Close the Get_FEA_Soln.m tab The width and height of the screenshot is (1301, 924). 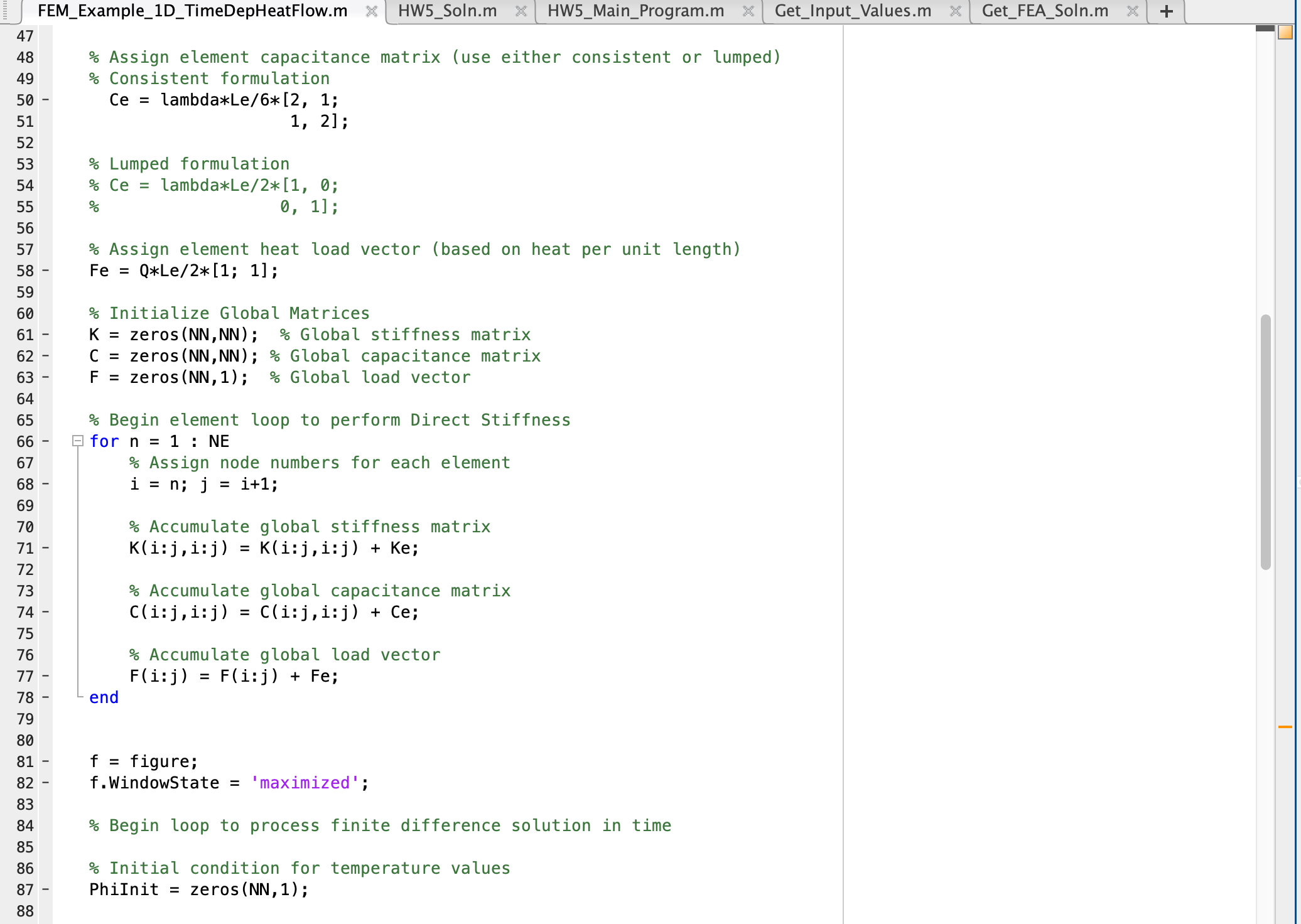1133,11
